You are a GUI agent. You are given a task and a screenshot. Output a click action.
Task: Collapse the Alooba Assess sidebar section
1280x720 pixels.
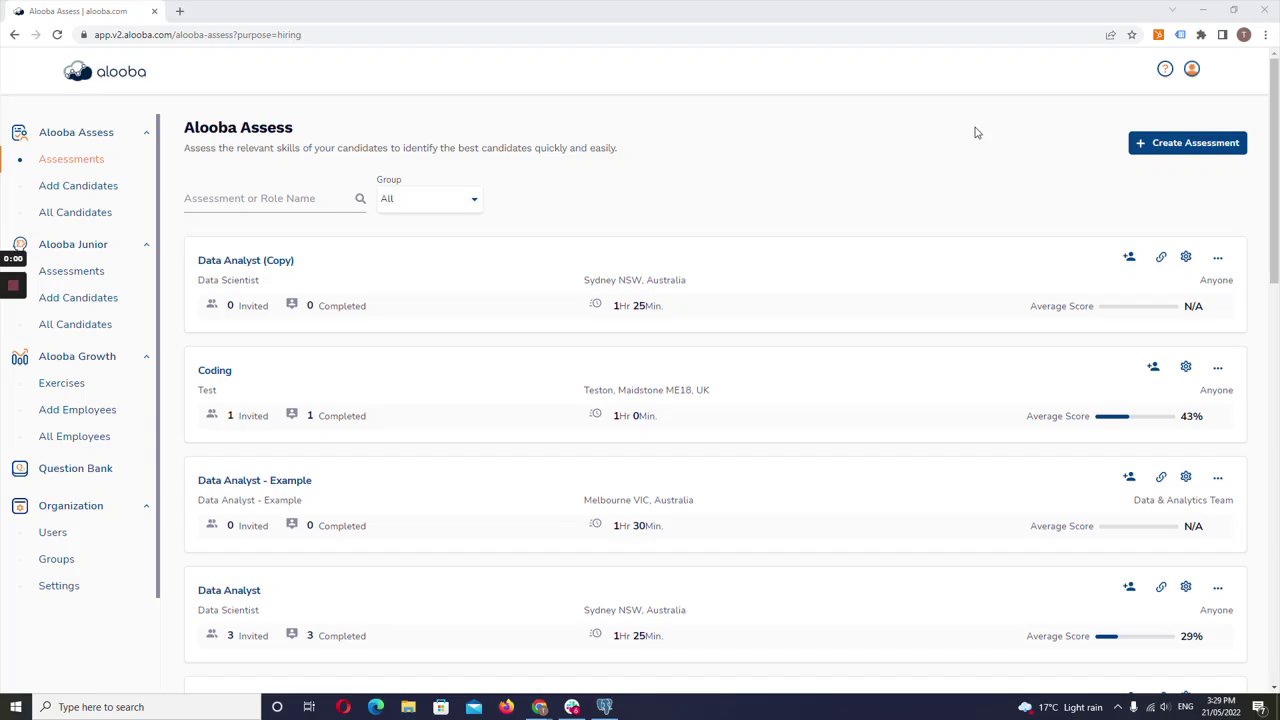pos(146,132)
